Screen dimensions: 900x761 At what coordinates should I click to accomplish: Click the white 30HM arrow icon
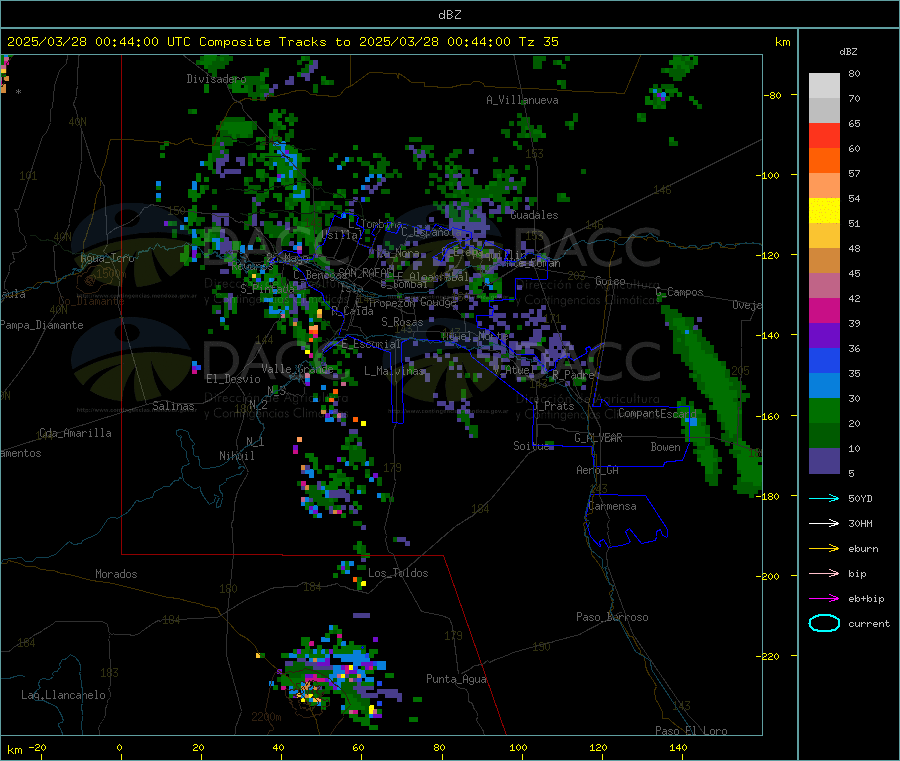pos(824,523)
